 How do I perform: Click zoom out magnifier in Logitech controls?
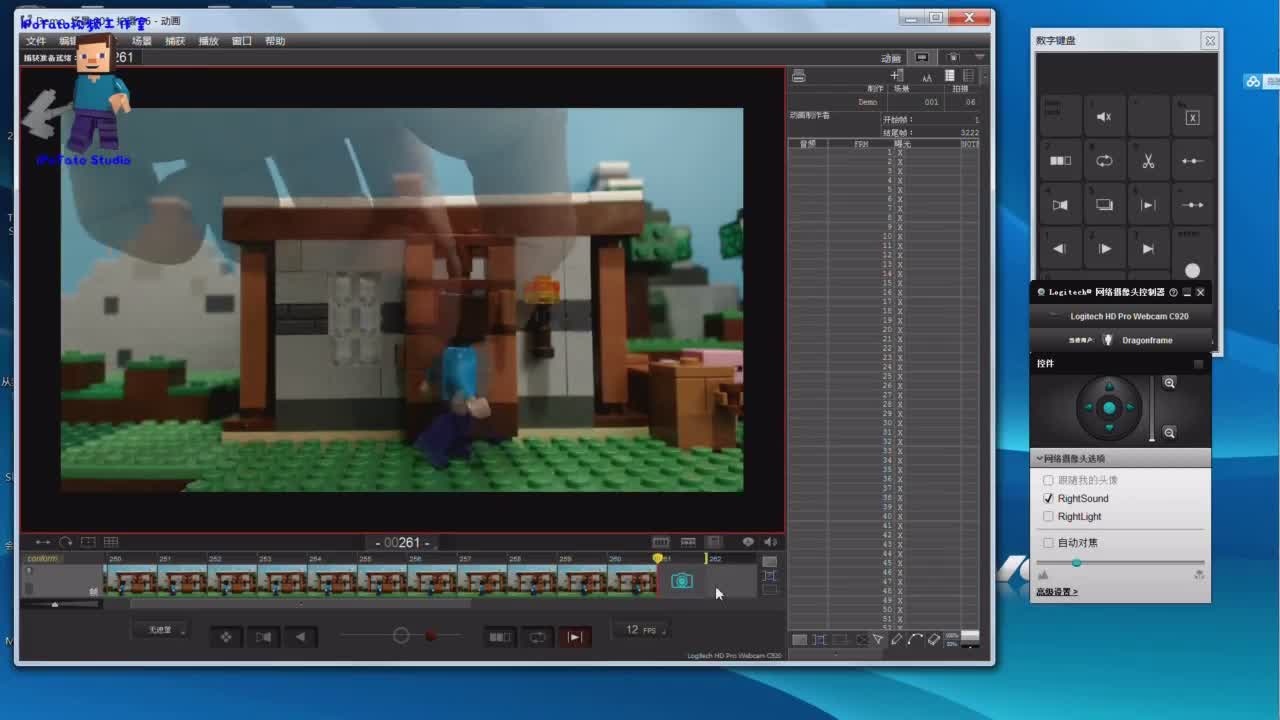[x=1169, y=433]
